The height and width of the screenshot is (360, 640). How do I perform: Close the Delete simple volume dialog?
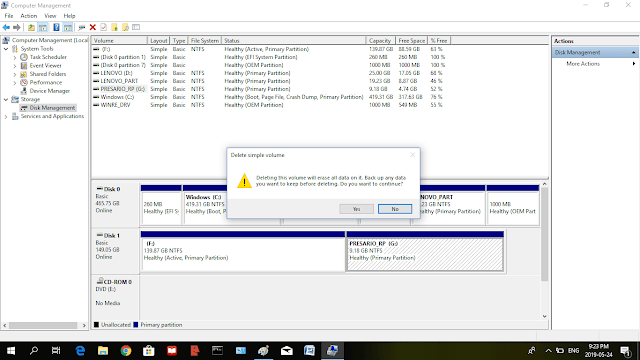tap(412, 155)
